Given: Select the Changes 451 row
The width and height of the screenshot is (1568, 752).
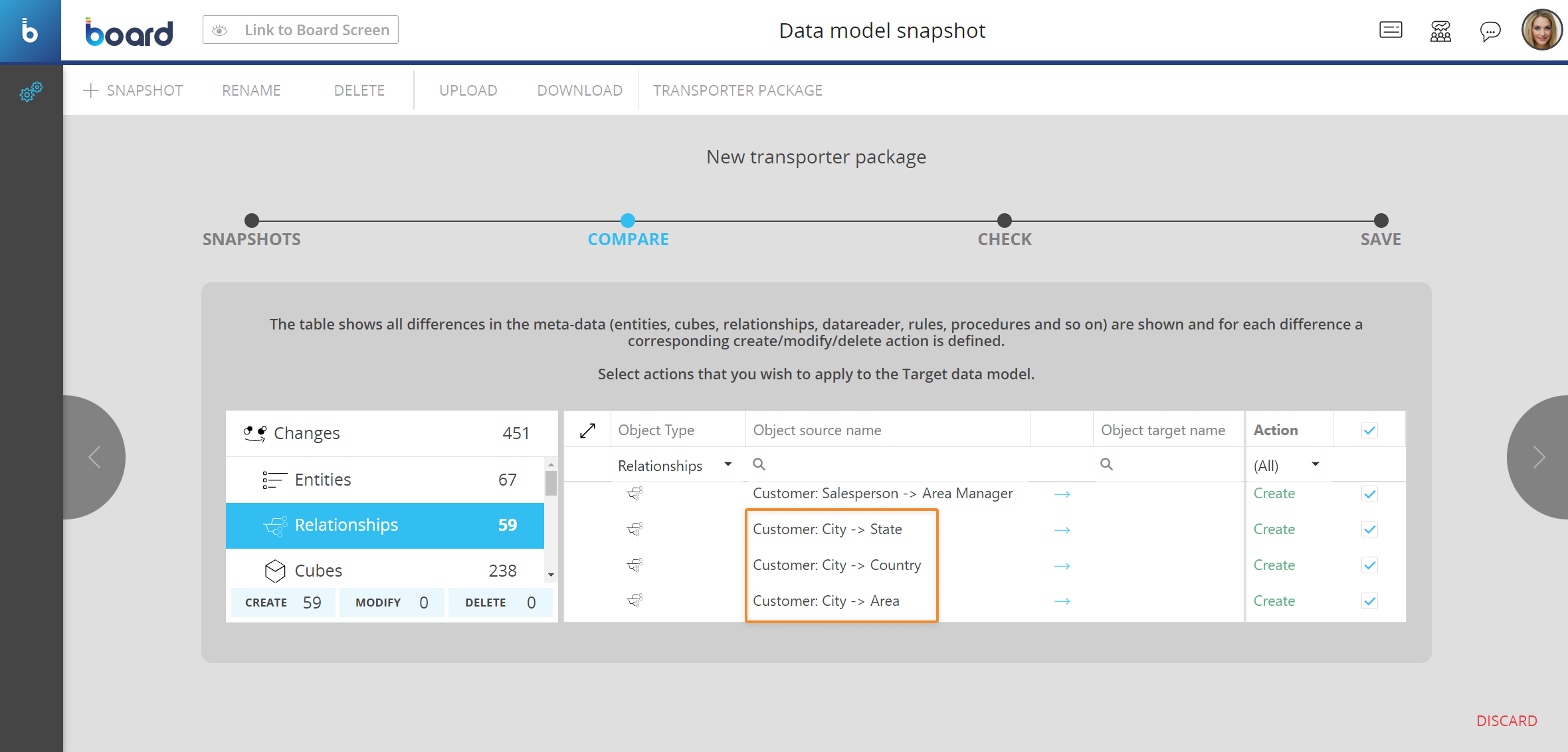Looking at the screenshot, I should click(x=392, y=433).
